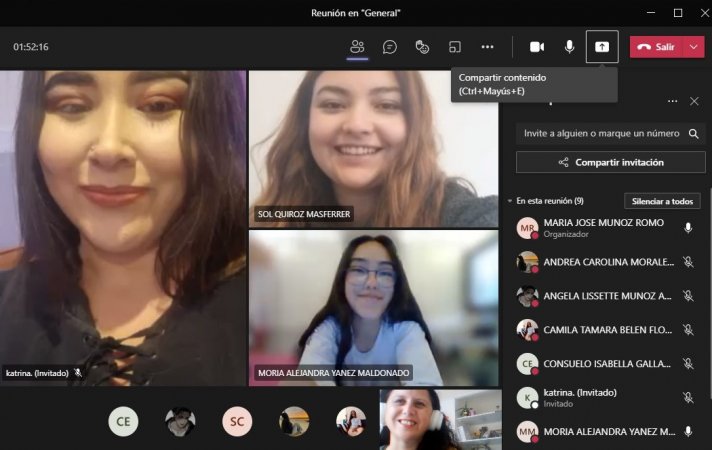Click the Compartir invitación button
The height and width of the screenshot is (450, 712).
pos(610,162)
